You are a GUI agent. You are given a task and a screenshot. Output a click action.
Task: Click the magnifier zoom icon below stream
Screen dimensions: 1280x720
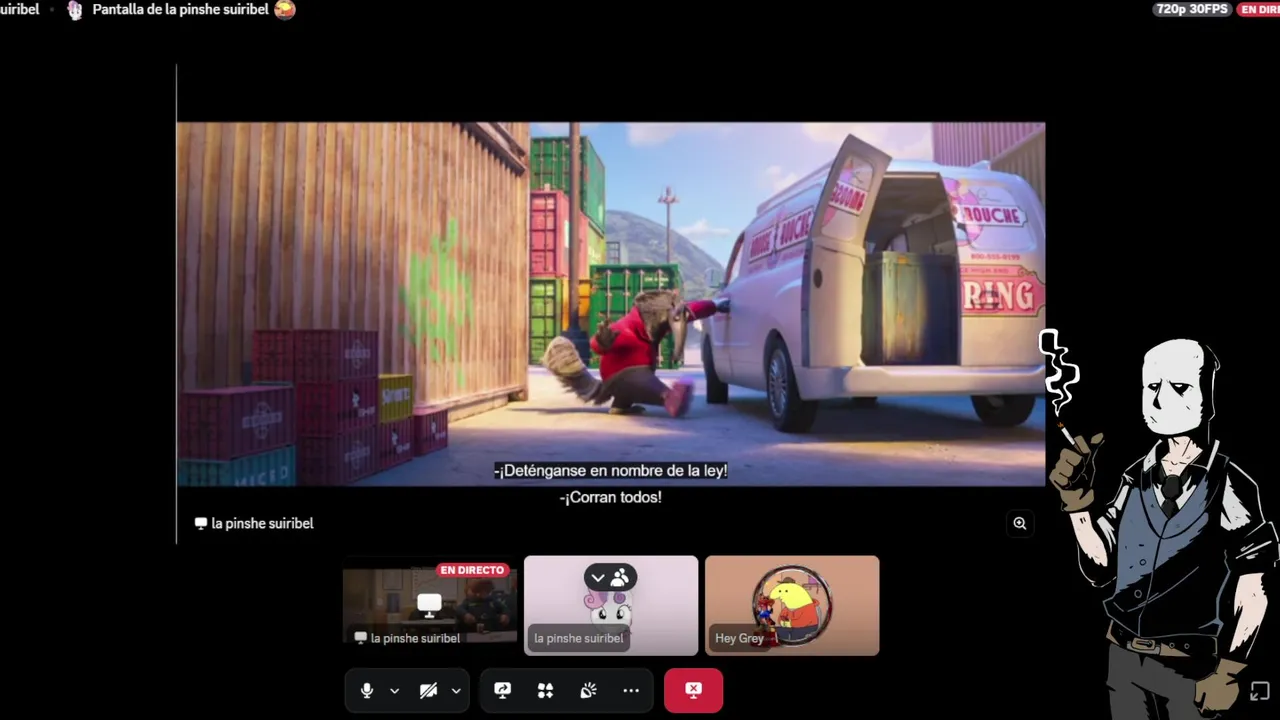[x=1019, y=523]
